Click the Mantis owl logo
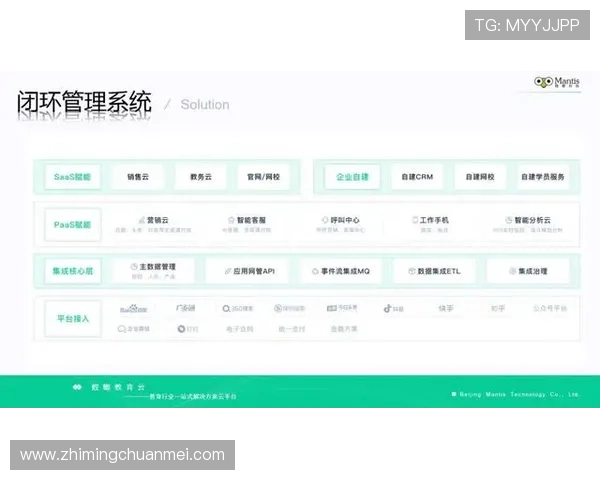 pyautogui.click(x=557, y=82)
